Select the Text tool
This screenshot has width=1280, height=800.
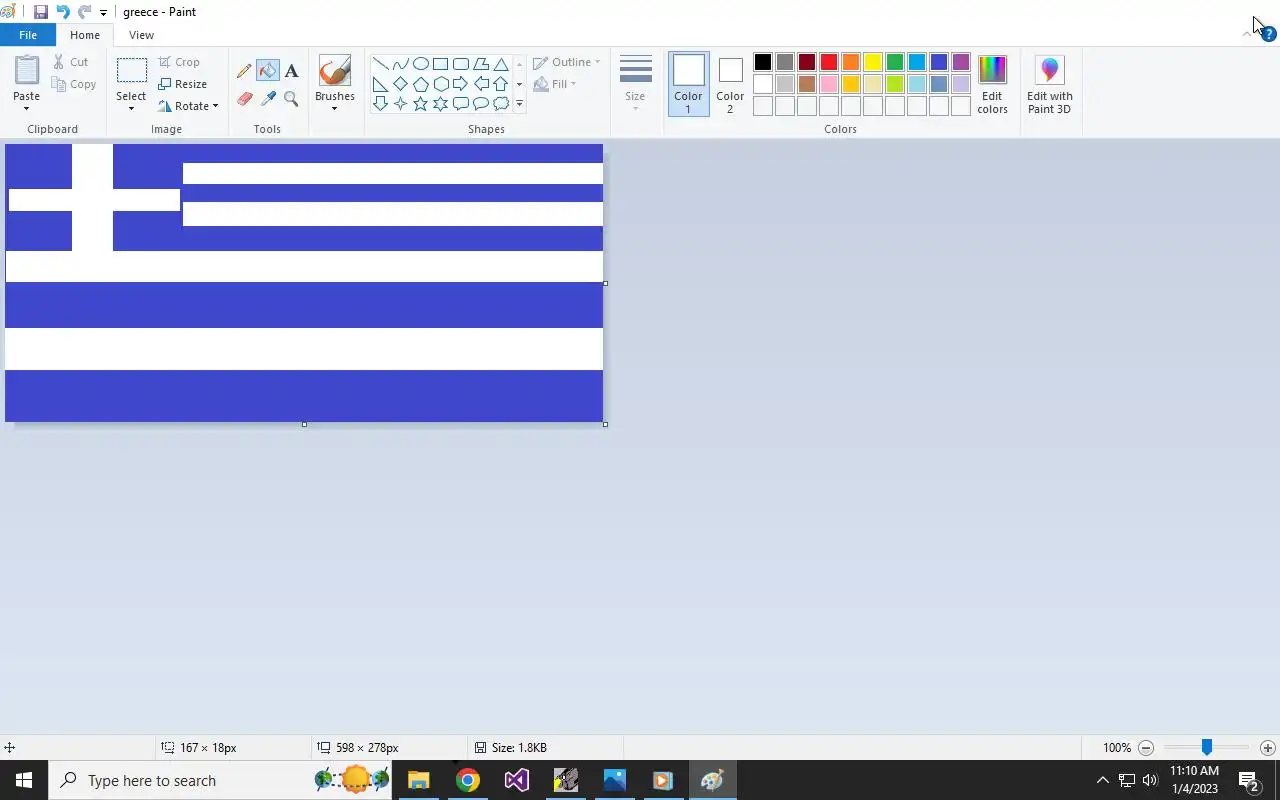[291, 71]
